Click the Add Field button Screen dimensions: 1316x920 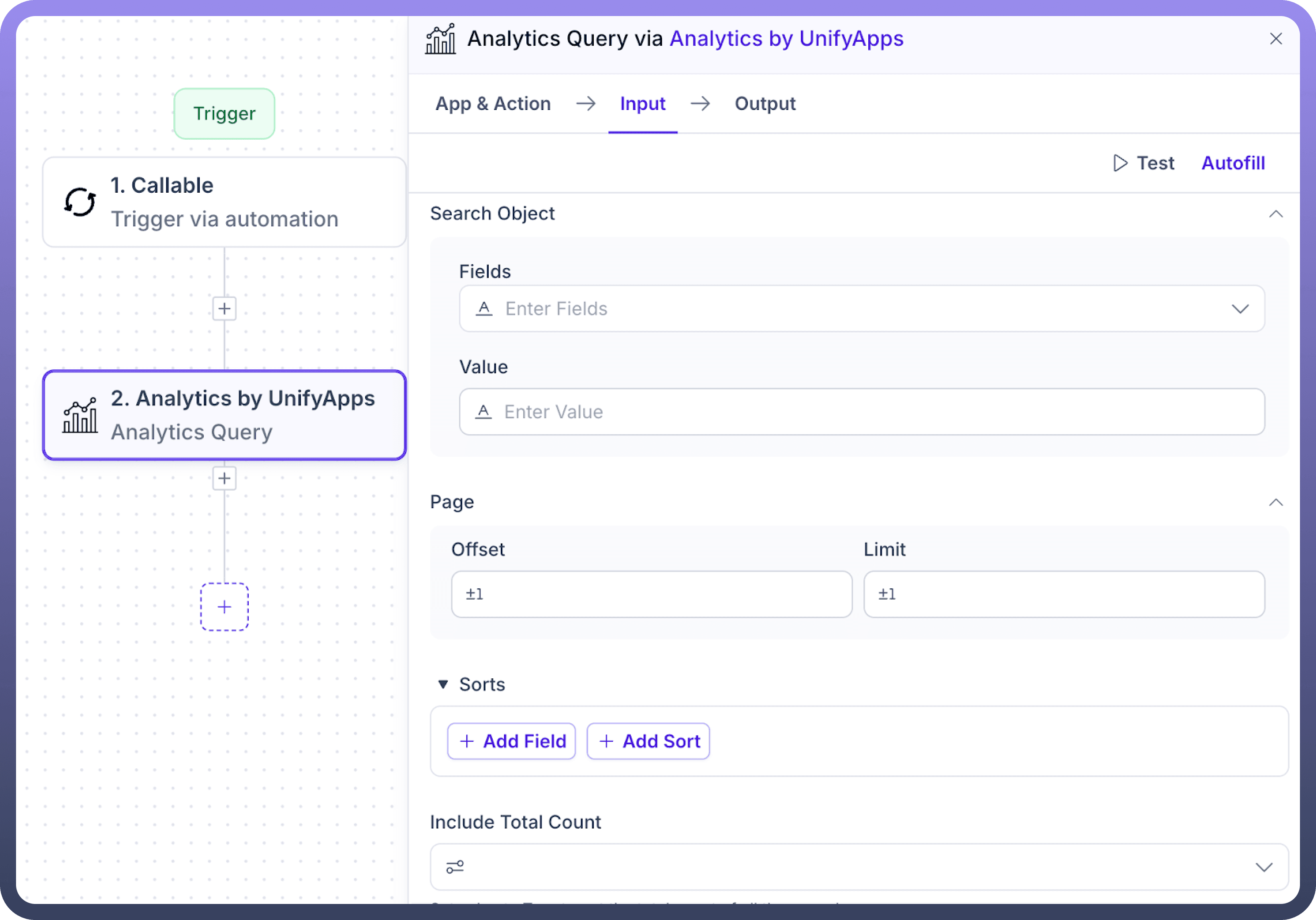(511, 741)
